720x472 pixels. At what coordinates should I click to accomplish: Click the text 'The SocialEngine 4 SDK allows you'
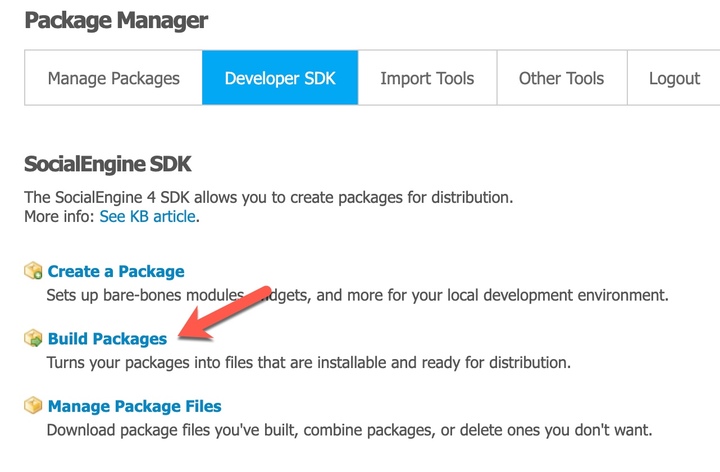[x=146, y=197]
